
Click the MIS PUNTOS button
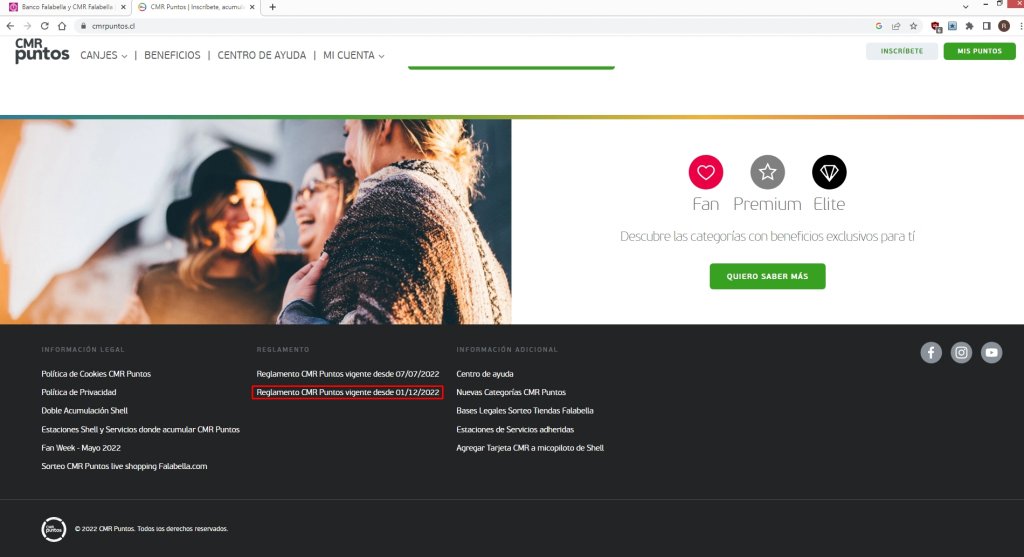[979, 51]
